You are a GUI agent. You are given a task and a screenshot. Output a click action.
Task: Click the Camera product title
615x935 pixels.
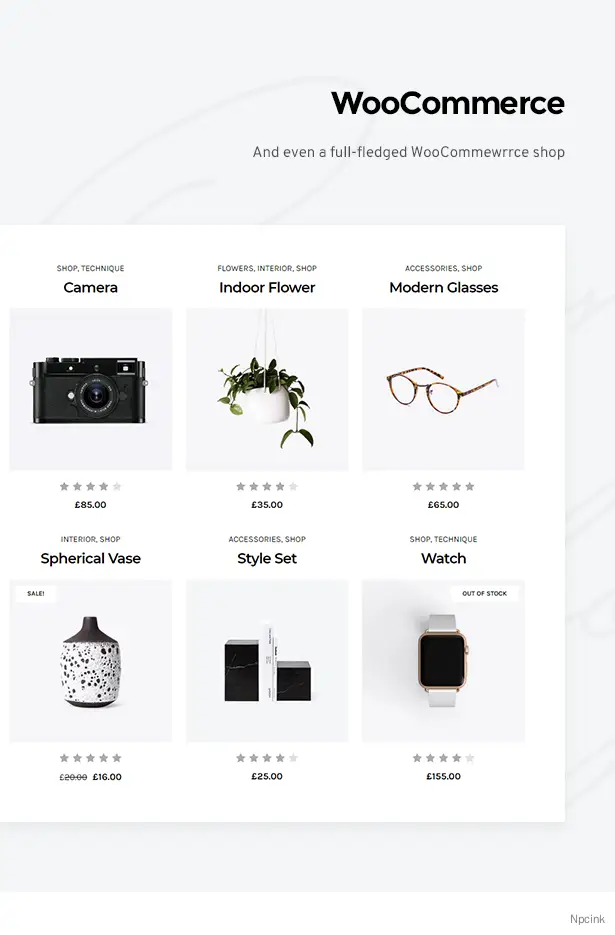click(91, 287)
